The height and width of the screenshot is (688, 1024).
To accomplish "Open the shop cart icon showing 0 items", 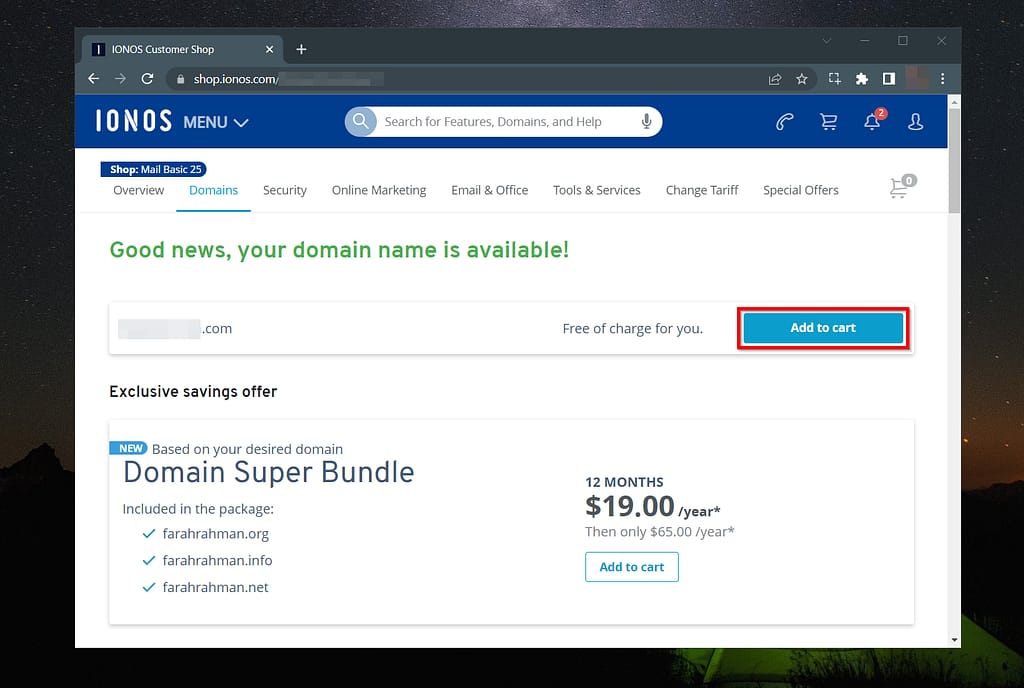I will pos(903,187).
